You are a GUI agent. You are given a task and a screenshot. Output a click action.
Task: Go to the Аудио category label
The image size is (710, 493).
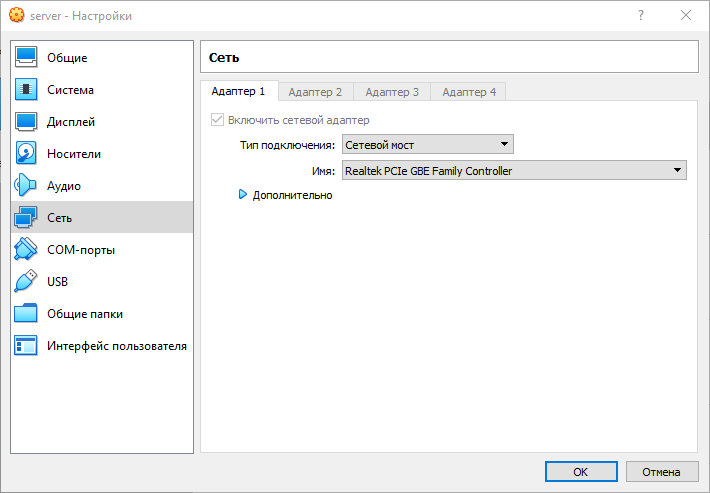pyautogui.click(x=64, y=186)
